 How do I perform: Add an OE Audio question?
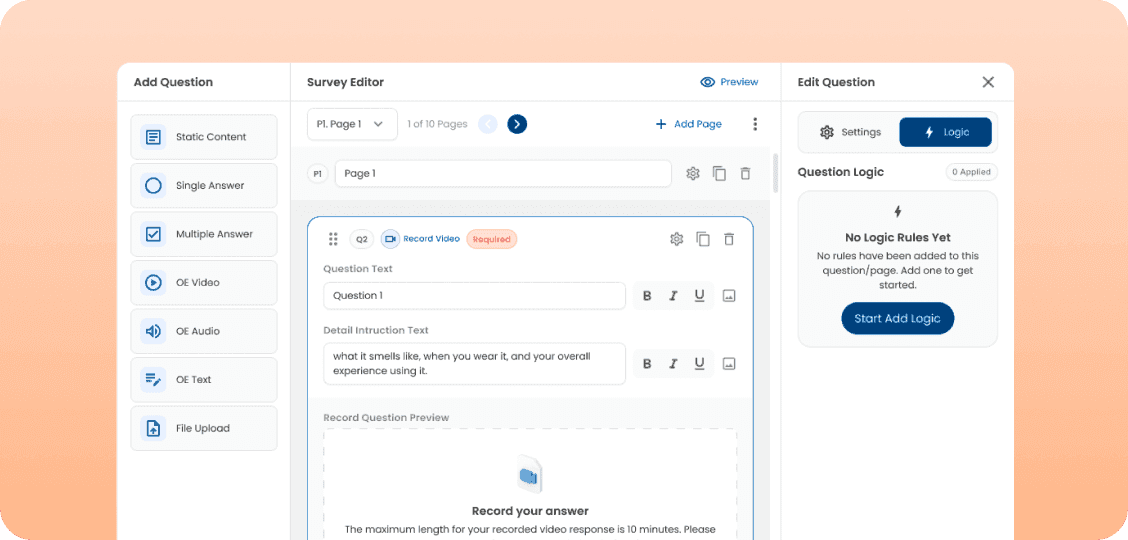click(204, 331)
